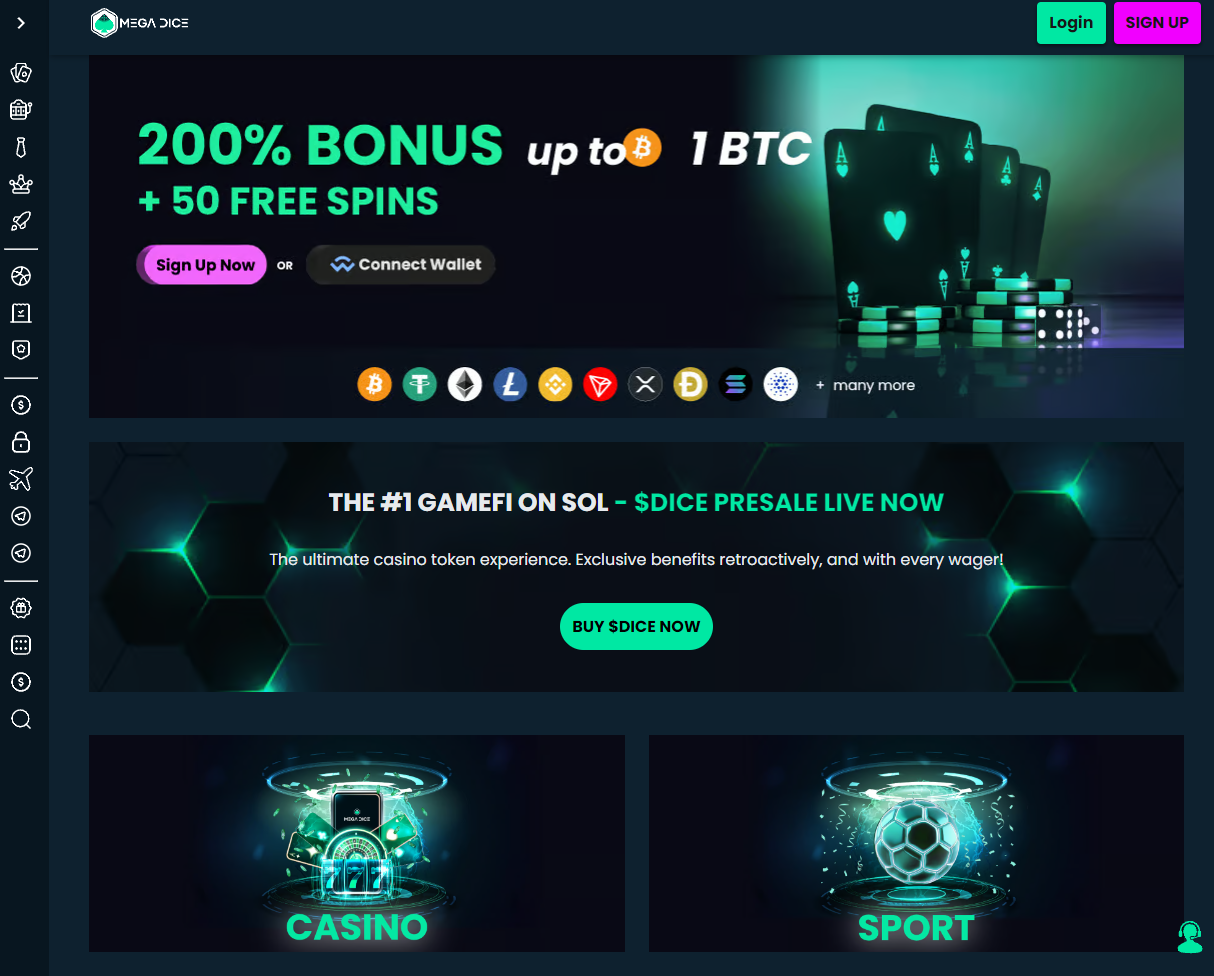The height and width of the screenshot is (976, 1214).
Task: Click the Mega Dice logo
Action: point(139,23)
